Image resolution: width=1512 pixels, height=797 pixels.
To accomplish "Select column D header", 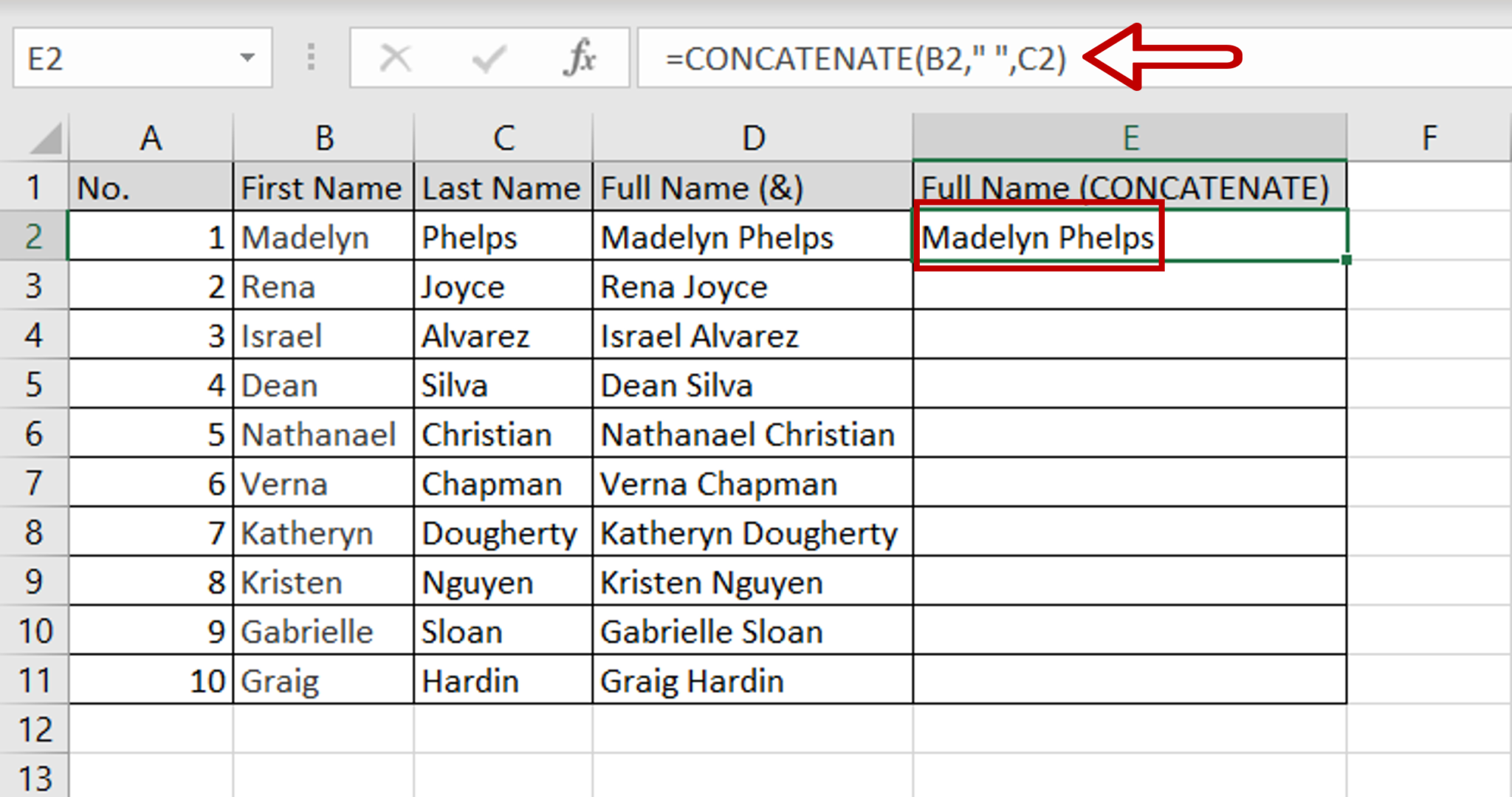I will click(x=752, y=138).
